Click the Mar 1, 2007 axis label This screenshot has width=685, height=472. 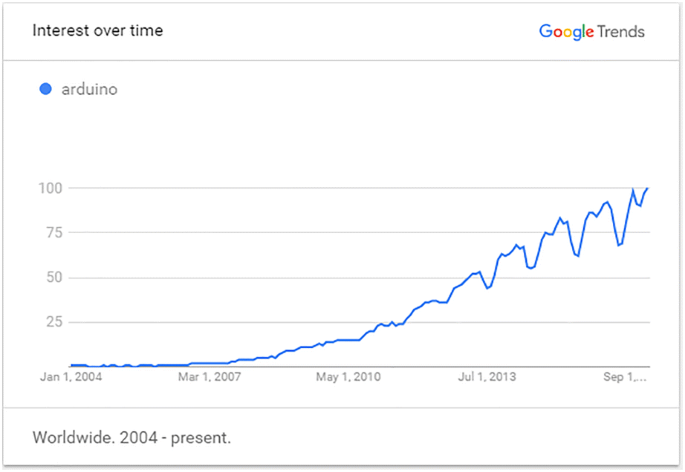click(x=210, y=377)
